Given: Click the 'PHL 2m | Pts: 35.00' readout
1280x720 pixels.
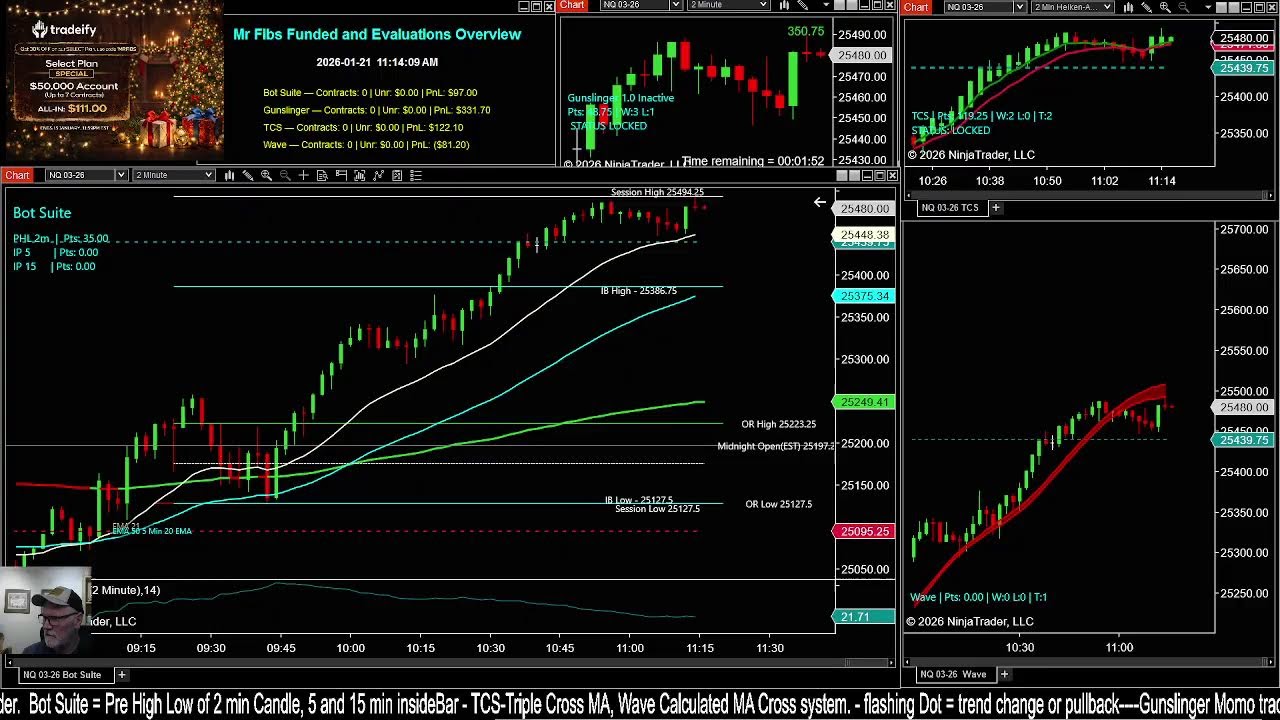Looking at the screenshot, I should (61, 239).
